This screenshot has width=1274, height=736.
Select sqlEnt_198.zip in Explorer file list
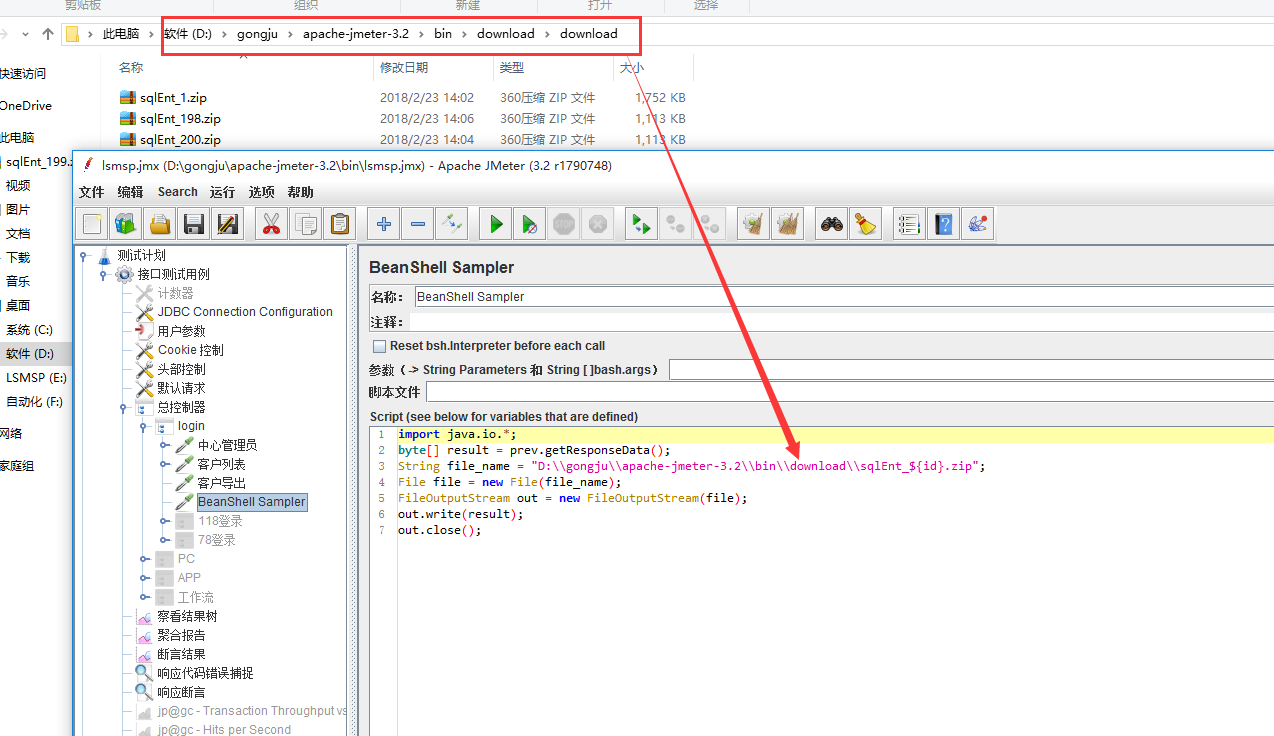[x=180, y=119]
